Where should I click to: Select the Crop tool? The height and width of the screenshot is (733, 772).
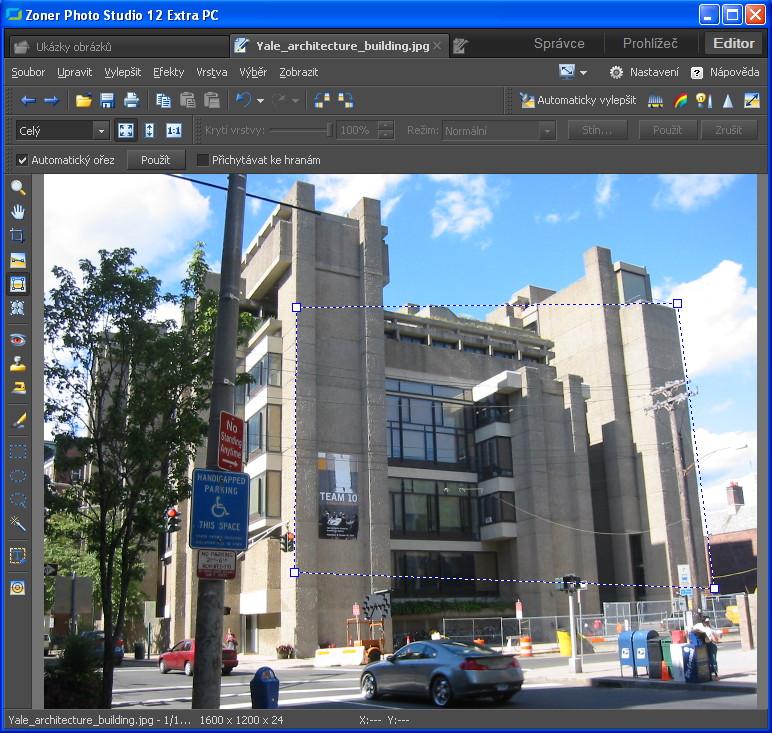pyautogui.click(x=18, y=236)
